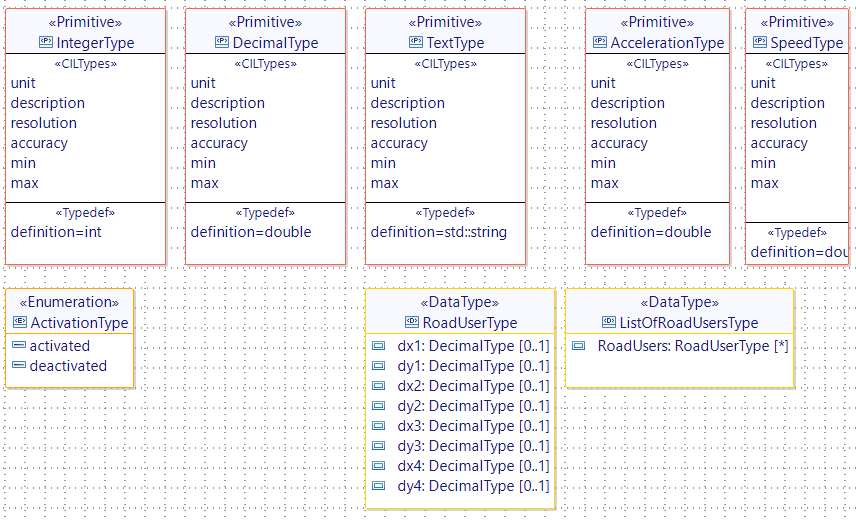Viewport: 856px width, 521px height.
Task: Select the RoadUserType datatype name
Action: coord(470,323)
